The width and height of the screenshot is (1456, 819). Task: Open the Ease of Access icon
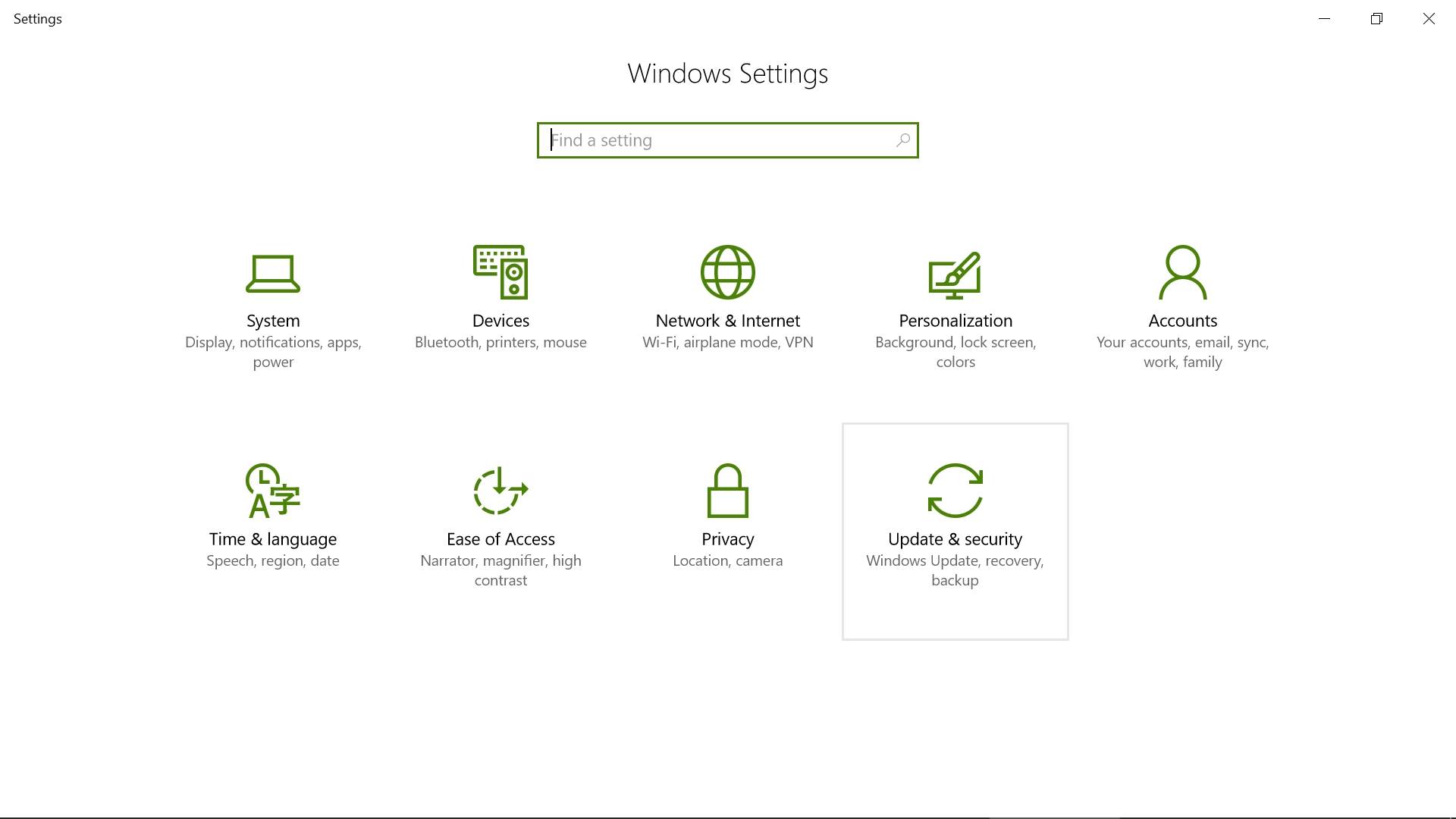pyautogui.click(x=500, y=491)
